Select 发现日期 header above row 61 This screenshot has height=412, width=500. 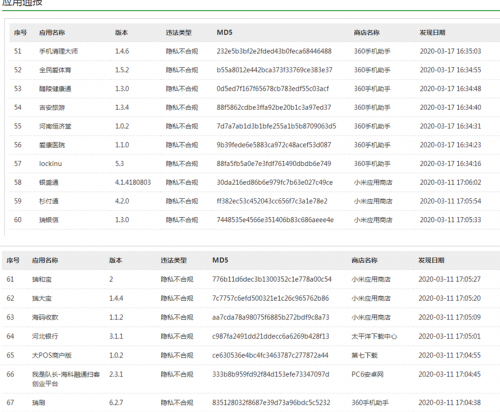(431, 260)
